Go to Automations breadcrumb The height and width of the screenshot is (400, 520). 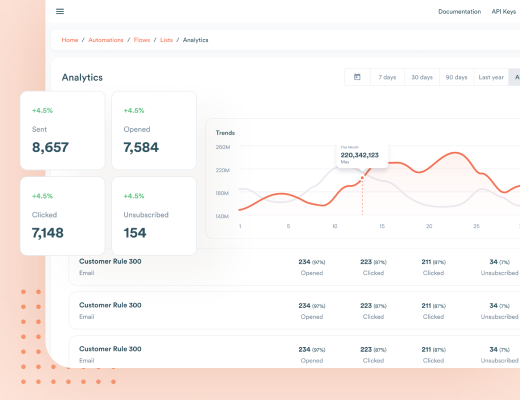tap(106, 40)
